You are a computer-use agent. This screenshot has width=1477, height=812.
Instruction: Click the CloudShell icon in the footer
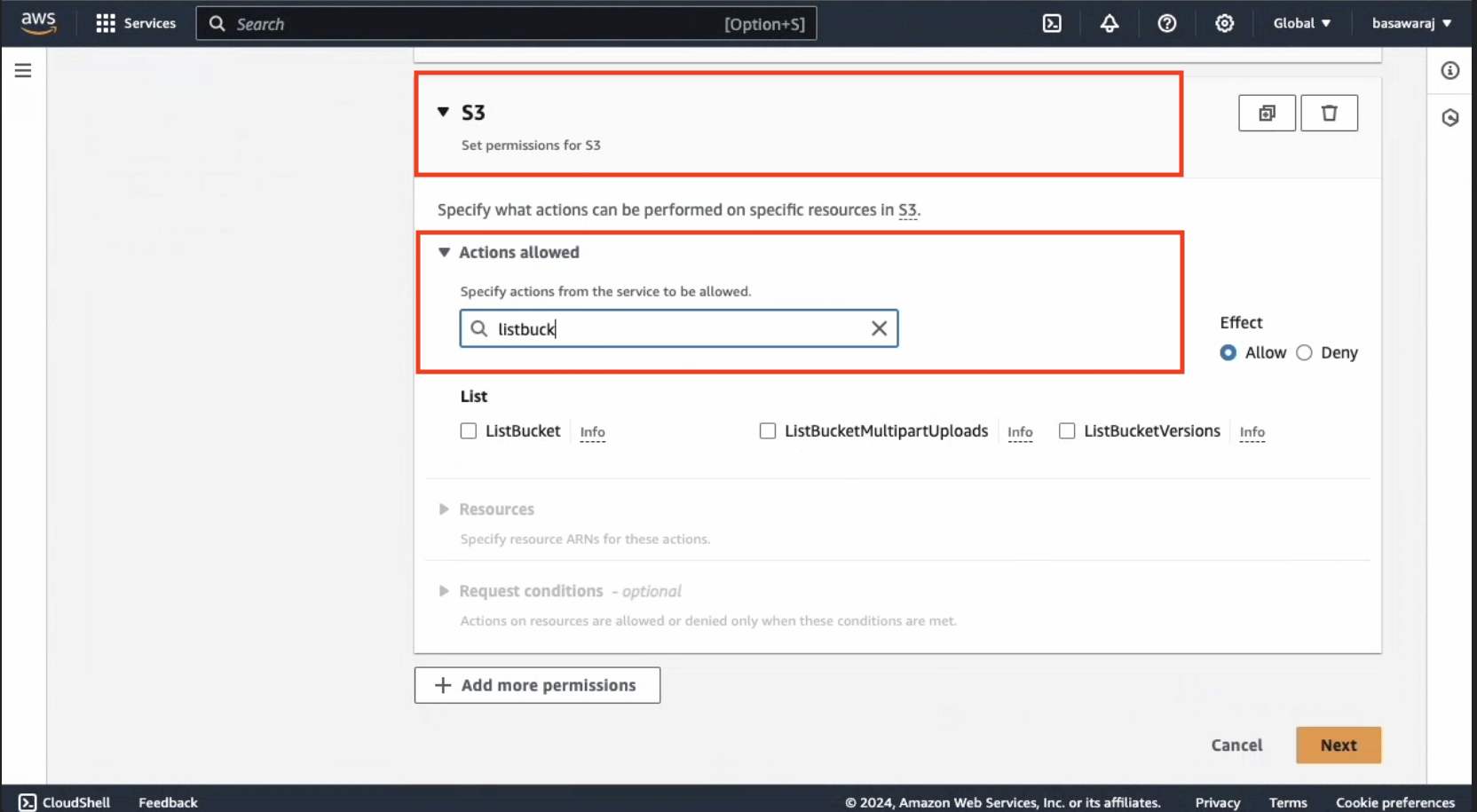click(28, 802)
